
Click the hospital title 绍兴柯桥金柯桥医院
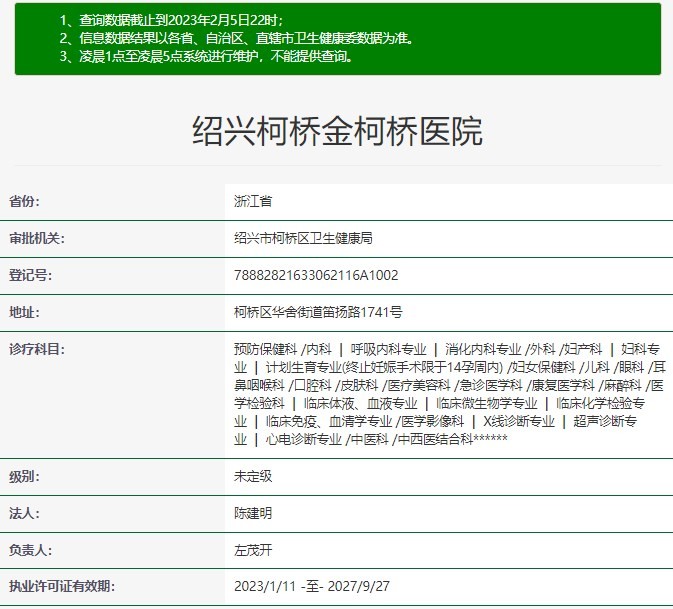click(x=337, y=131)
